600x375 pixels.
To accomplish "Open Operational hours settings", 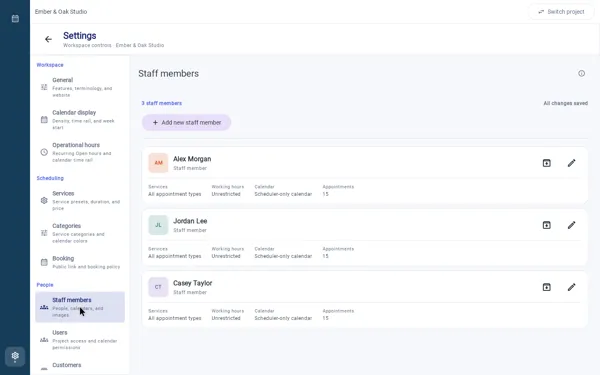I will [80, 152].
